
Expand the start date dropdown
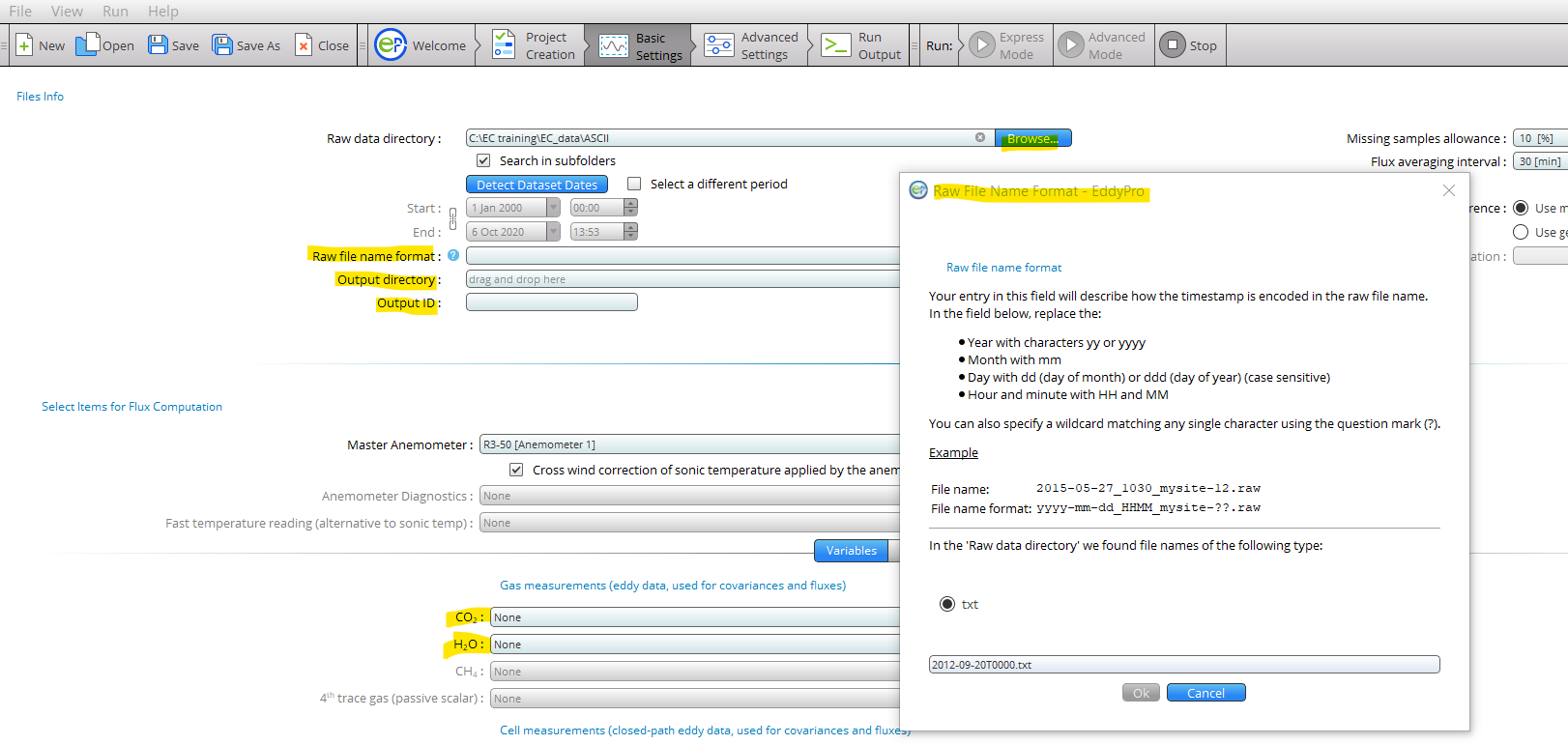[x=554, y=208]
